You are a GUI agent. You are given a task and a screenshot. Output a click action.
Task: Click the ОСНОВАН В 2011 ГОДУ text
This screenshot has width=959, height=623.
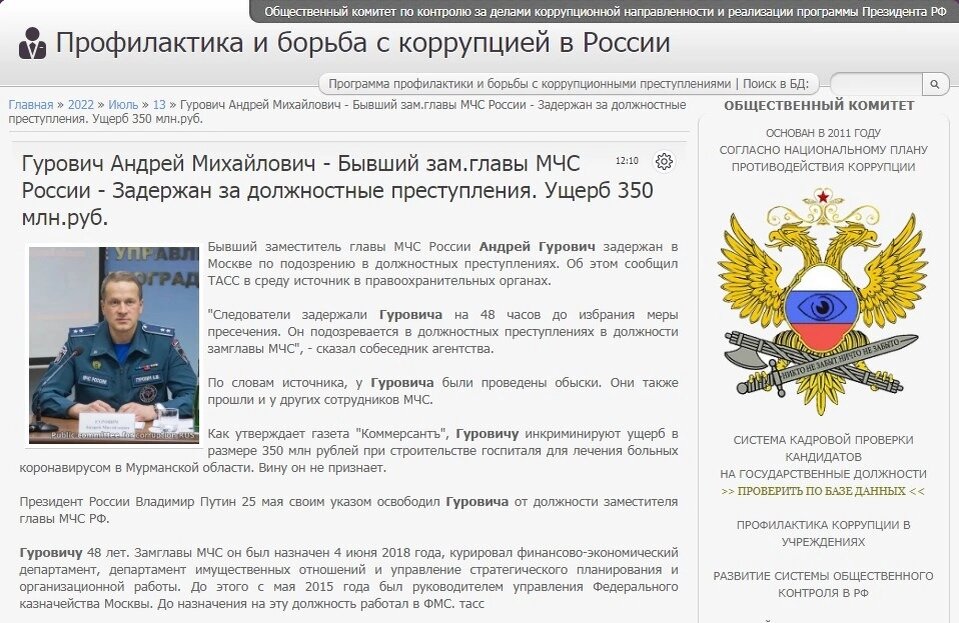click(823, 133)
